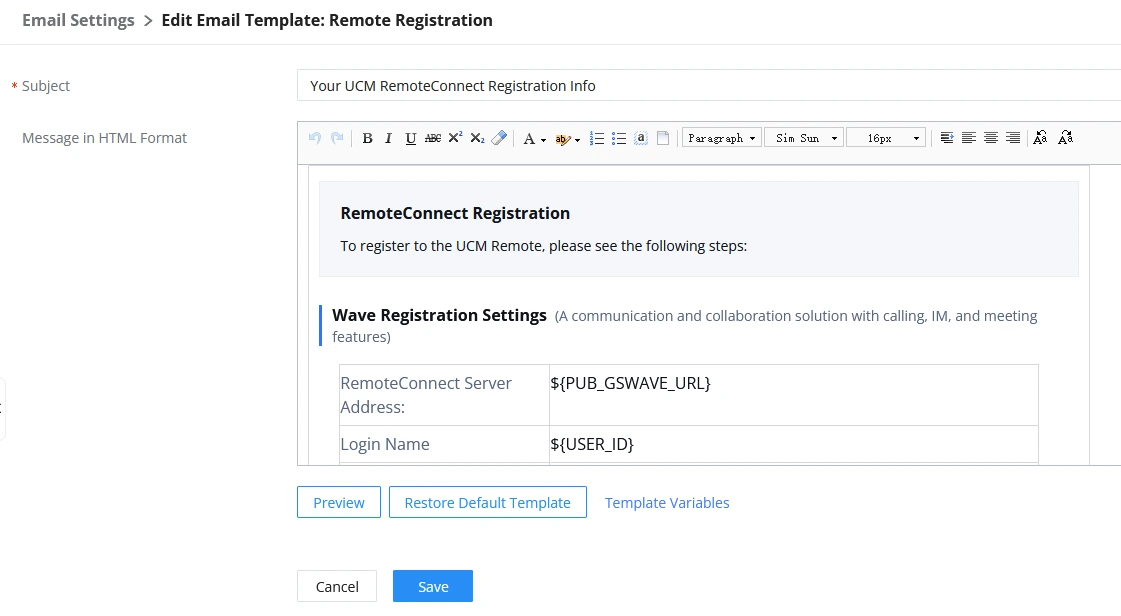This screenshot has height=616, width=1121.
Task: Align text right
Action: (x=1013, y=138)
